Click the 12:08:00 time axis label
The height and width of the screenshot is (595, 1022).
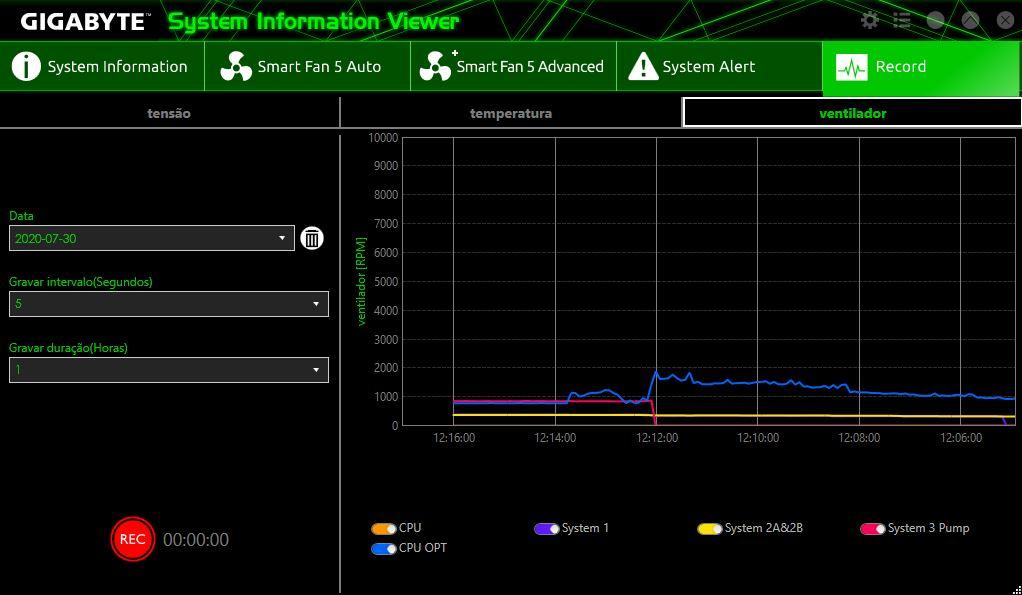click(x=859, y=438)
